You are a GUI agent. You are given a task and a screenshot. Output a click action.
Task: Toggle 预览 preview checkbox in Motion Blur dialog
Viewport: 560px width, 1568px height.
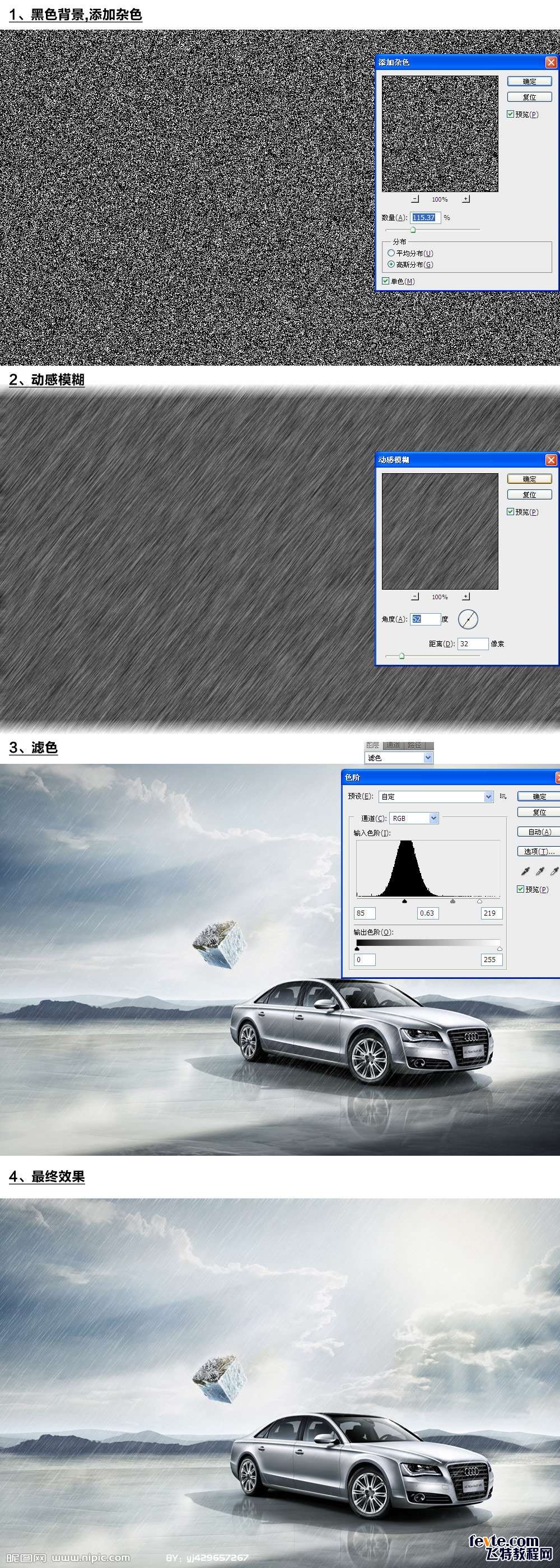(511, 511)
